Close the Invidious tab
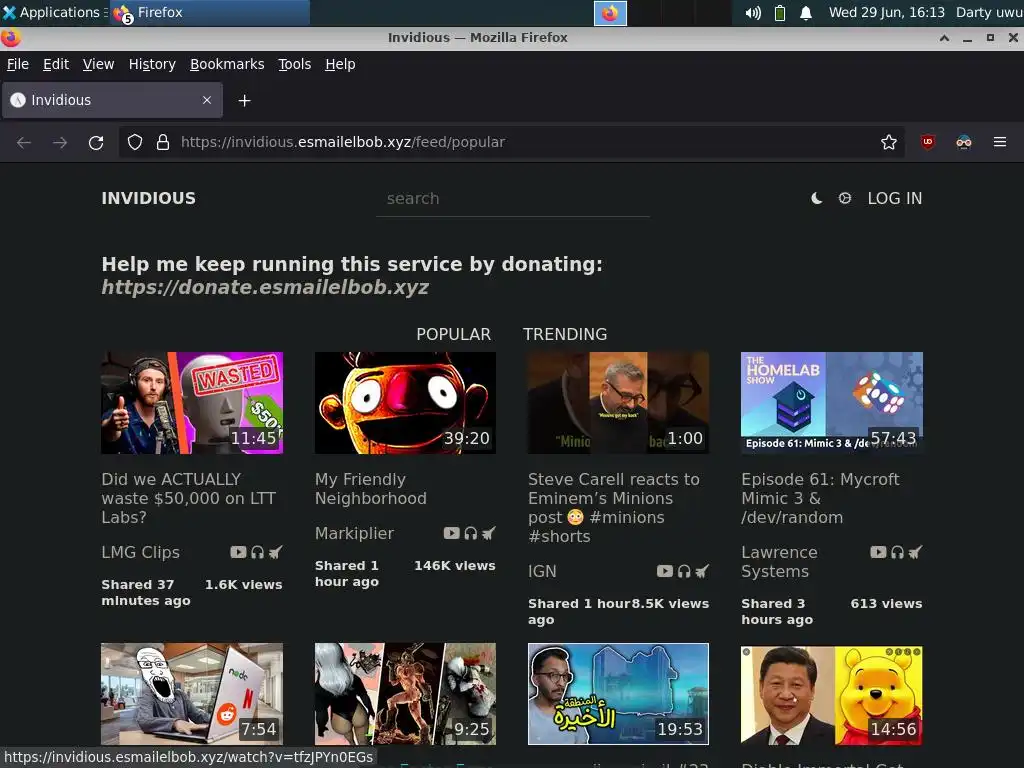 click(207, 100)
